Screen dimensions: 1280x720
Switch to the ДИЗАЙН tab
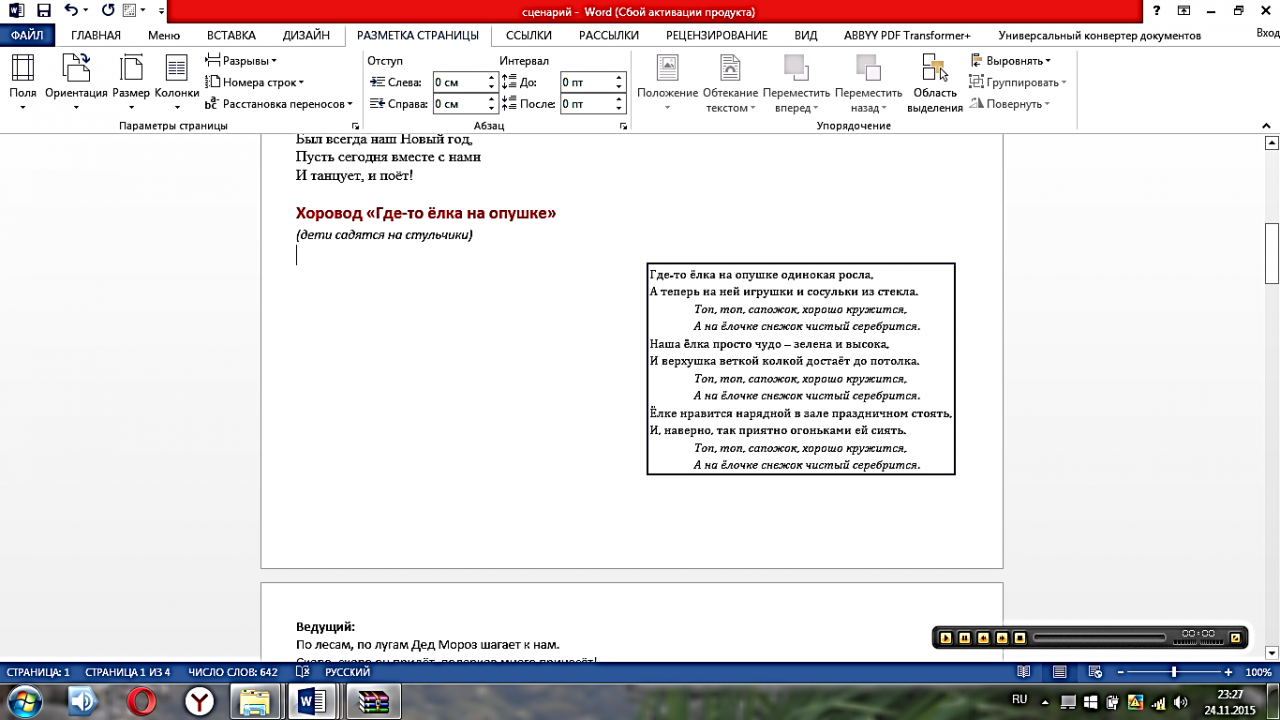pyautogui.click(x=306, y=35)
